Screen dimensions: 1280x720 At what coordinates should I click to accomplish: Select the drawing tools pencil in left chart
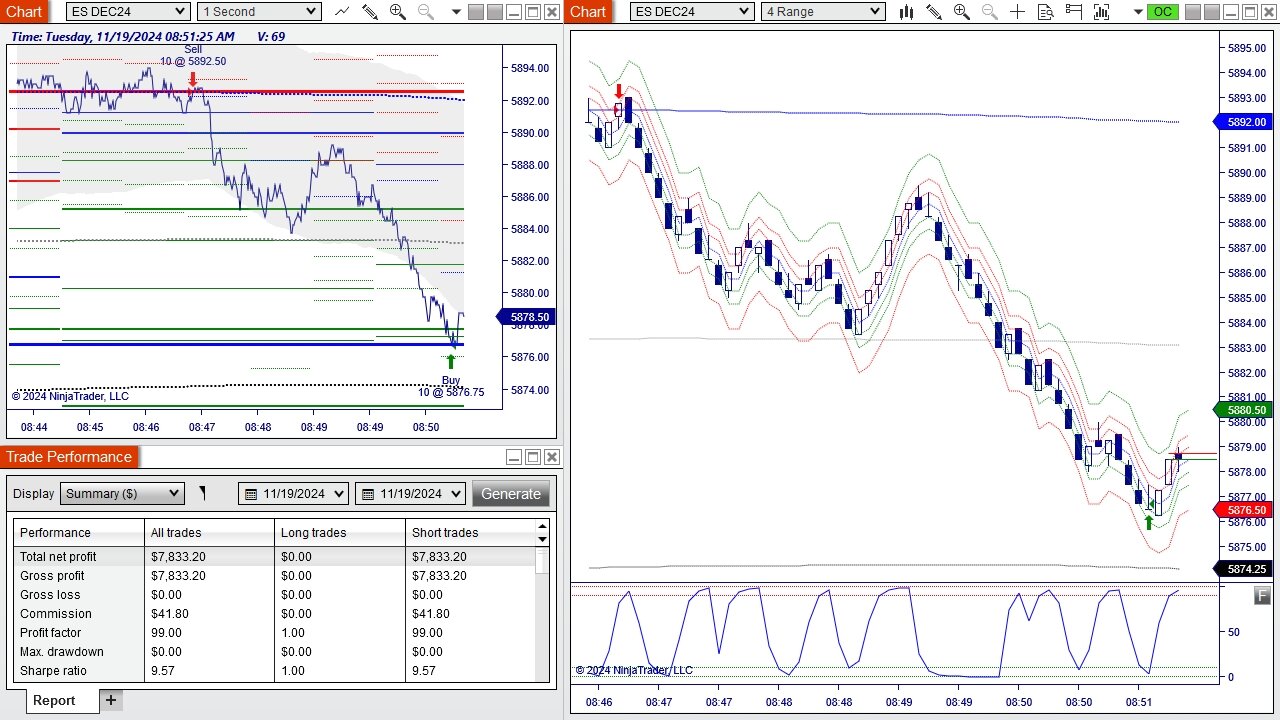[370, 12]
